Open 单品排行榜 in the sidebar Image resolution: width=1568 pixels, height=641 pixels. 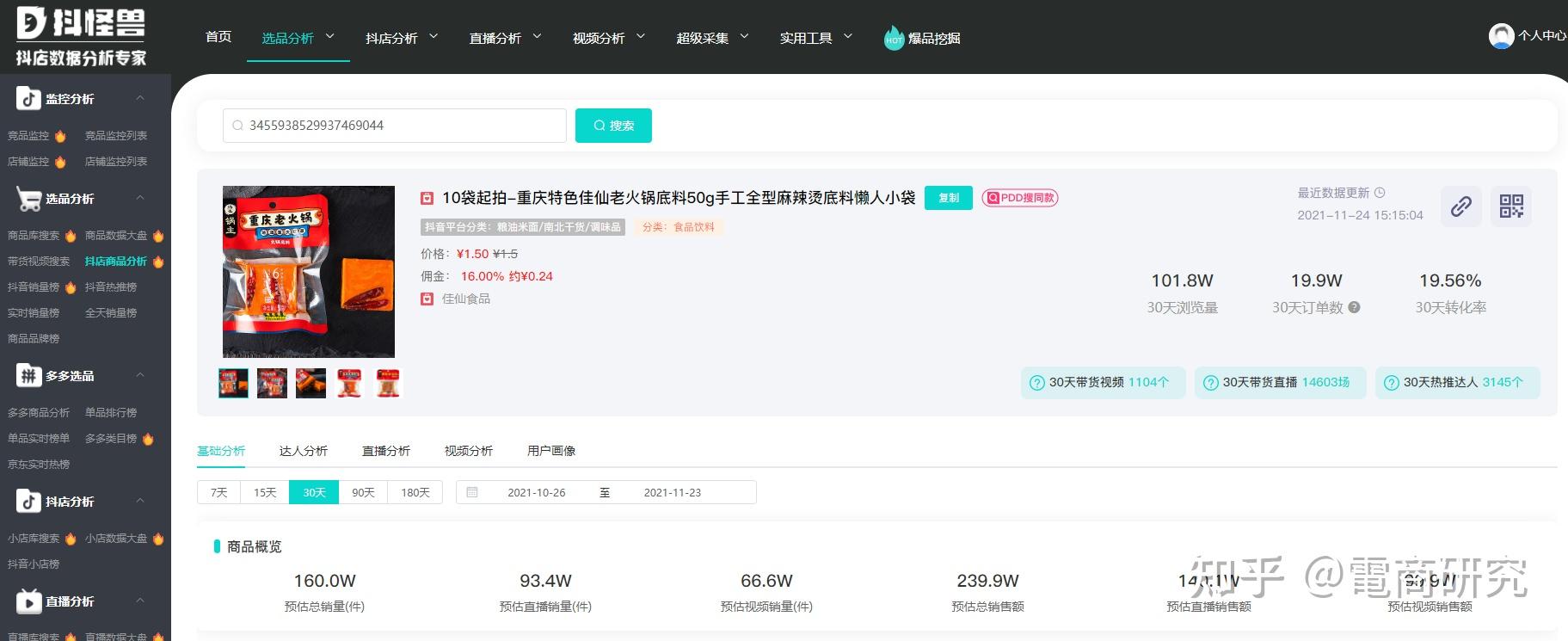click(111, 413)
